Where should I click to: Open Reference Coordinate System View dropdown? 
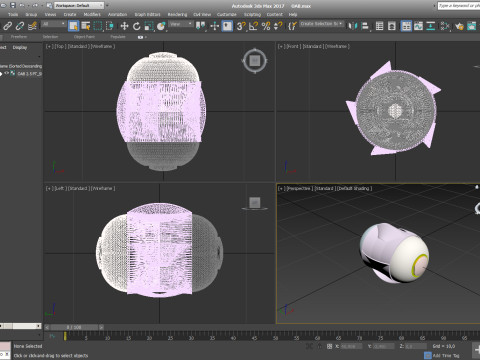(x=181, y=24)
